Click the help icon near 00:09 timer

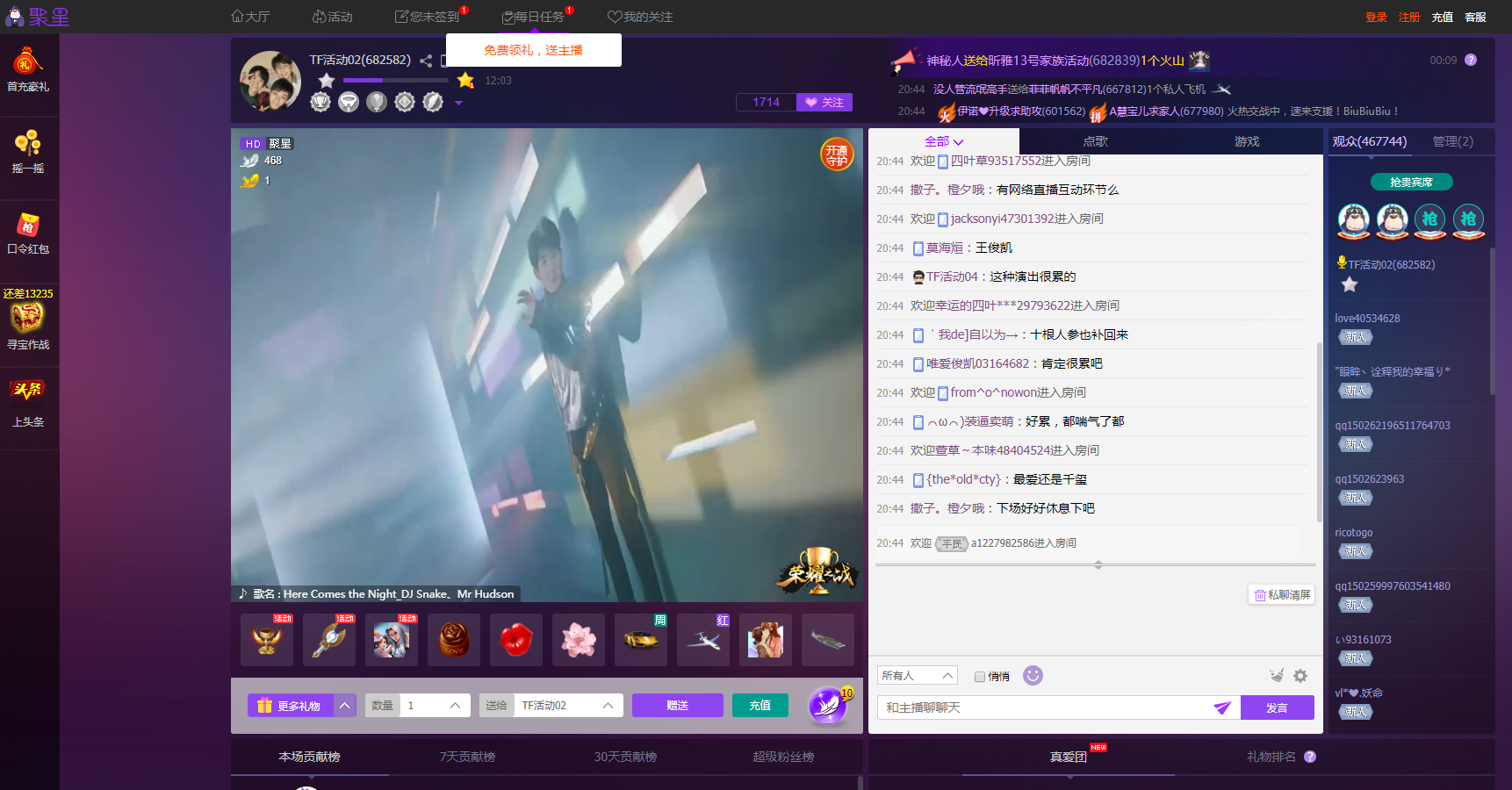click(x=1471, y=60)
